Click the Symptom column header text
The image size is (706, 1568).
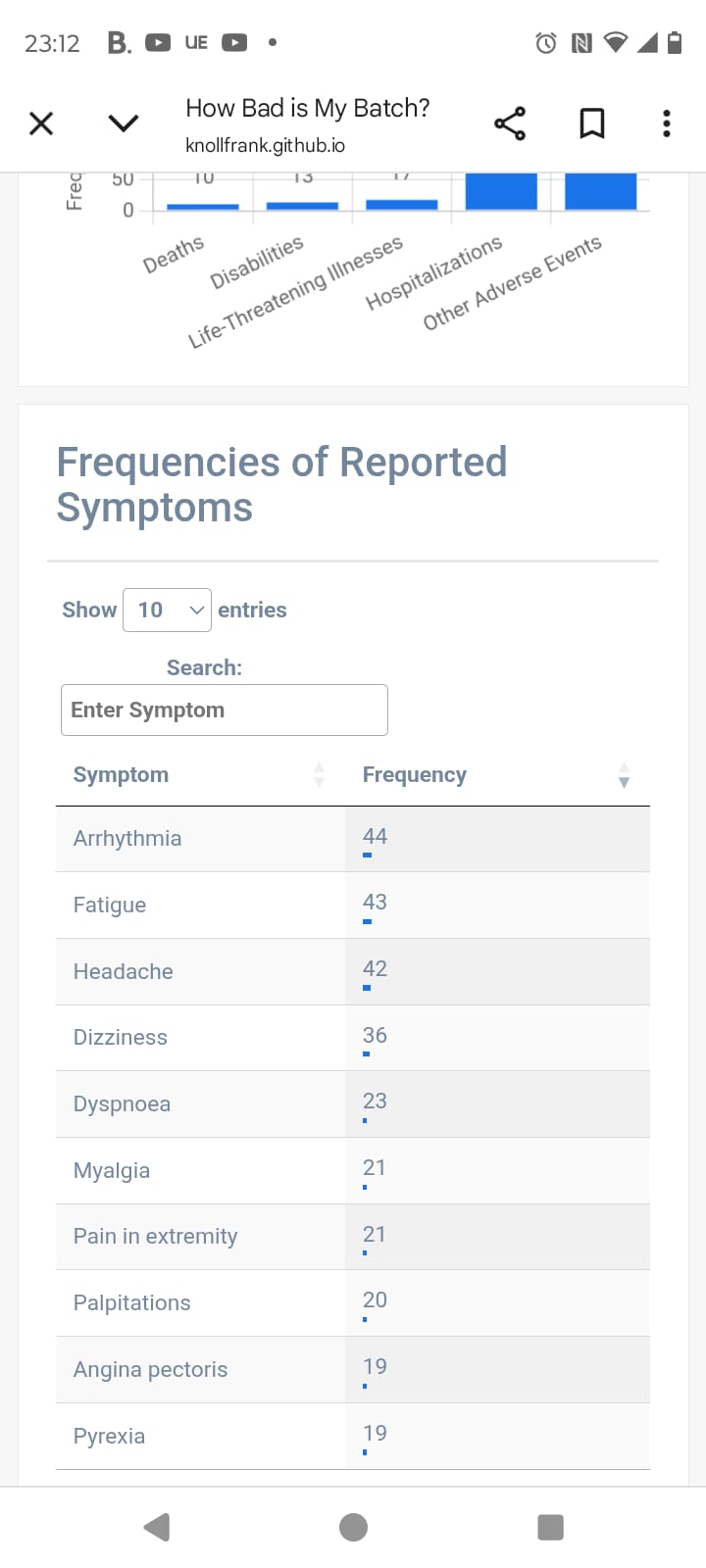121,774
